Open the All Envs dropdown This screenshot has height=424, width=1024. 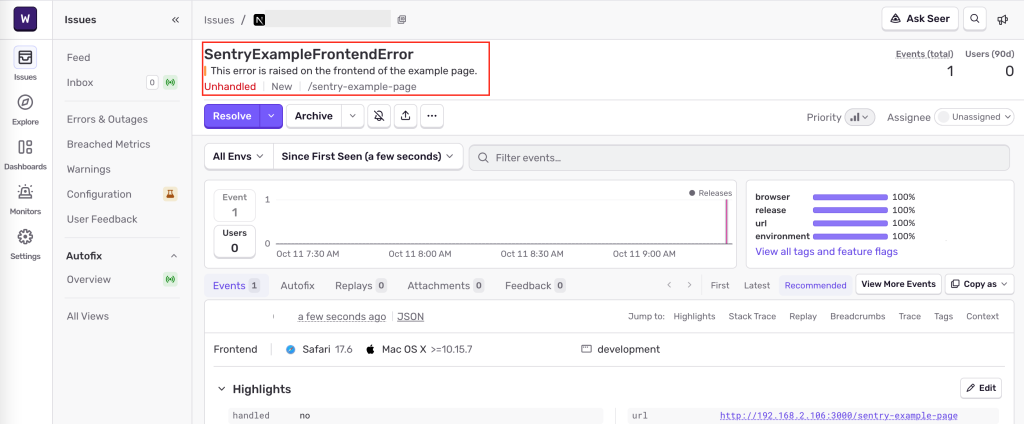[x=238, y=157]
